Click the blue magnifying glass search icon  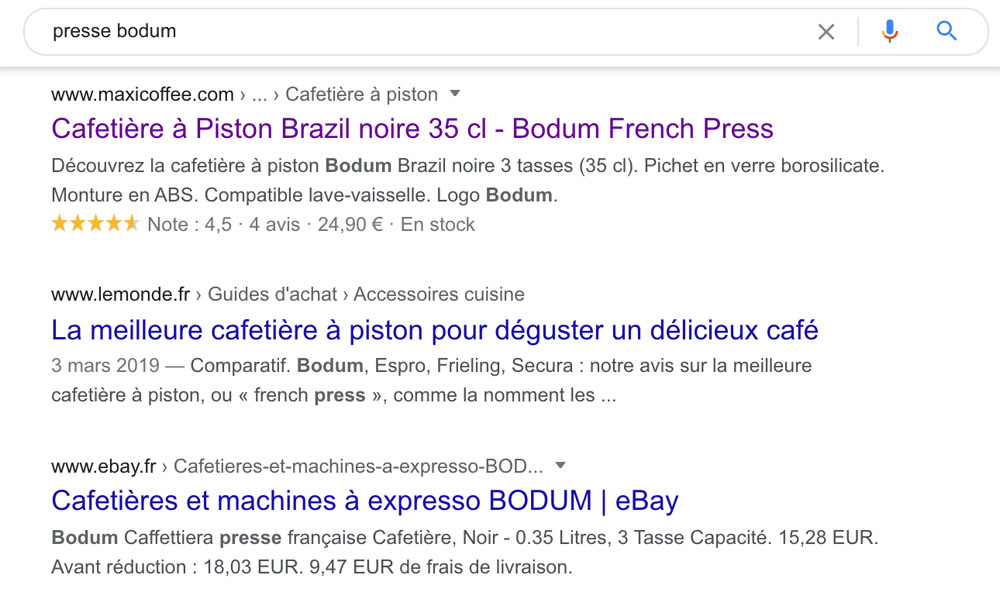(946, 31)
